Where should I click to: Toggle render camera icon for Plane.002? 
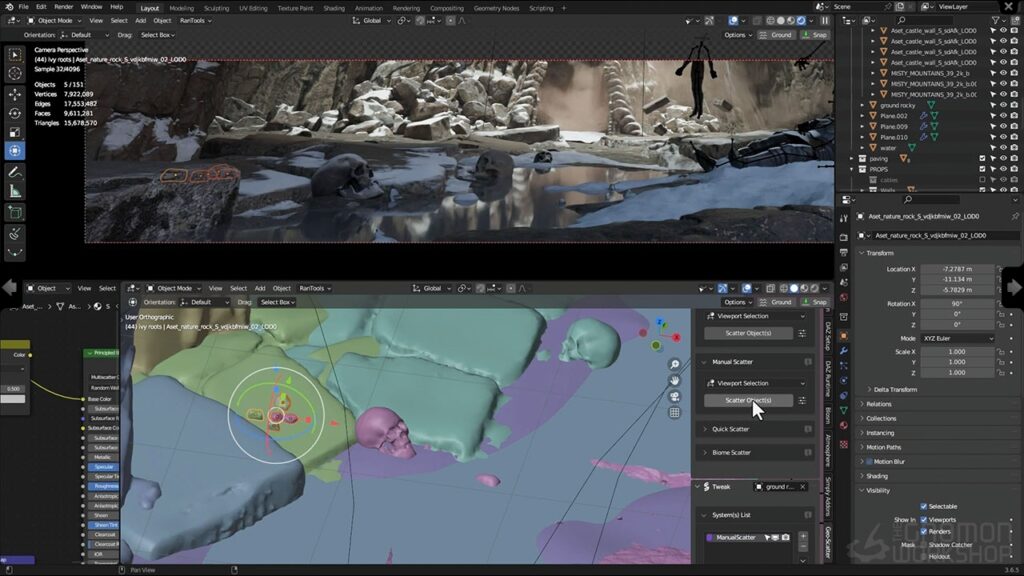[x=1014, y=116]
